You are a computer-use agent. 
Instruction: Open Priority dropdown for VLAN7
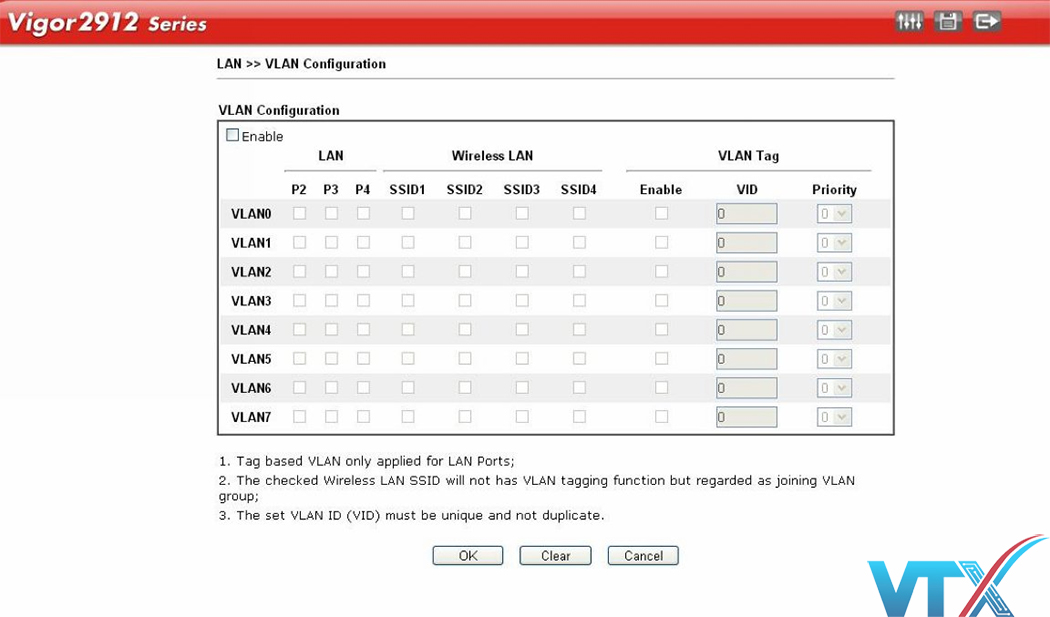834,417
